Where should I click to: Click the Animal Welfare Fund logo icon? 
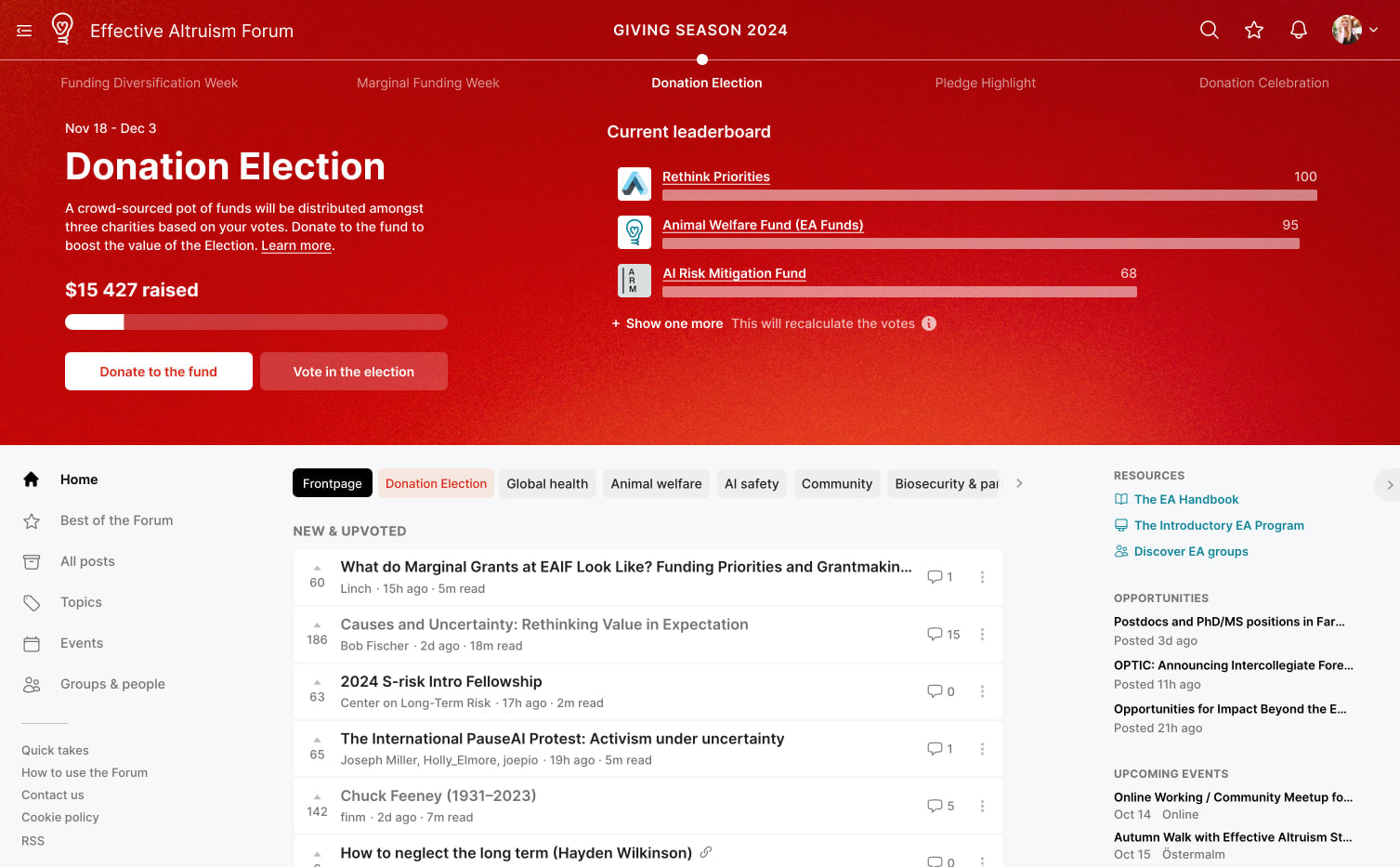point(635,232)
